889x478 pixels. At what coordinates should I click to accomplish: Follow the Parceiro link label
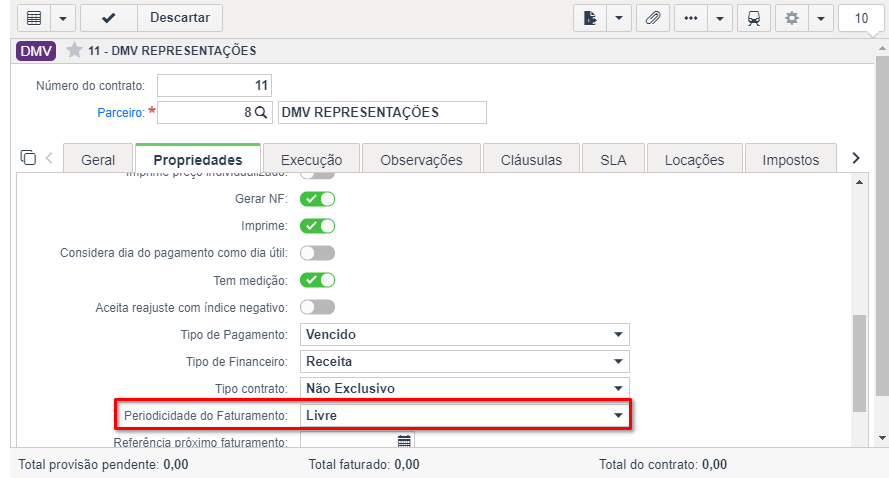[x=121, y=113]
